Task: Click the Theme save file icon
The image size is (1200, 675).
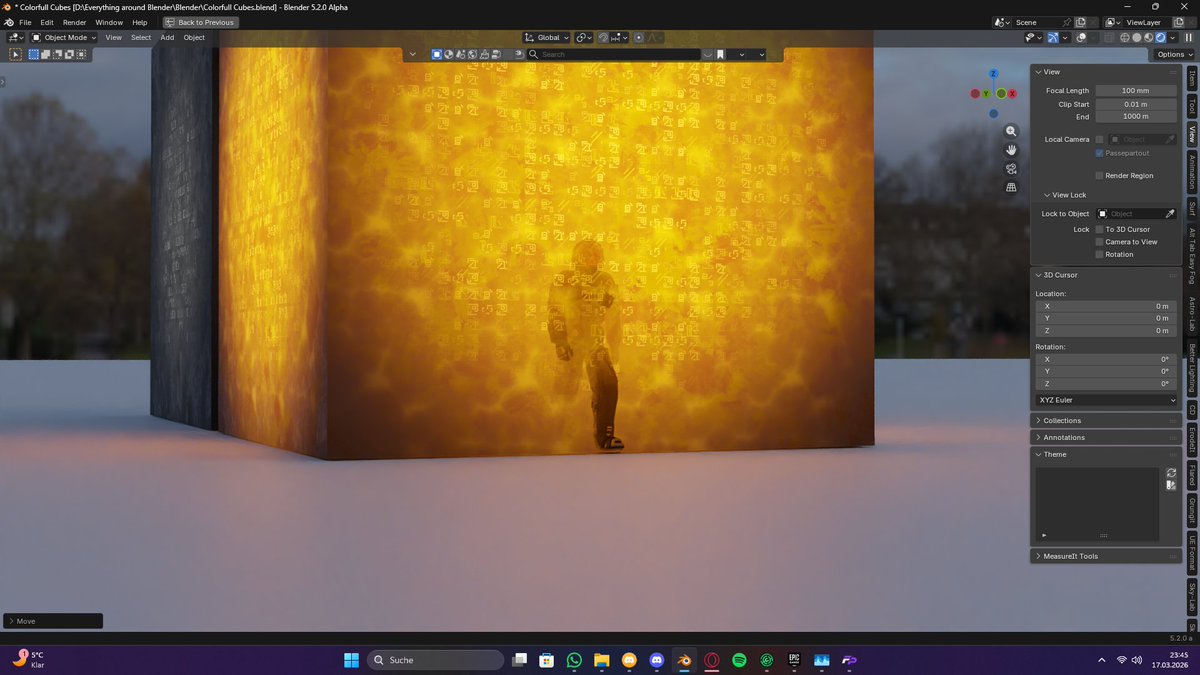Action: [1171, 485]
